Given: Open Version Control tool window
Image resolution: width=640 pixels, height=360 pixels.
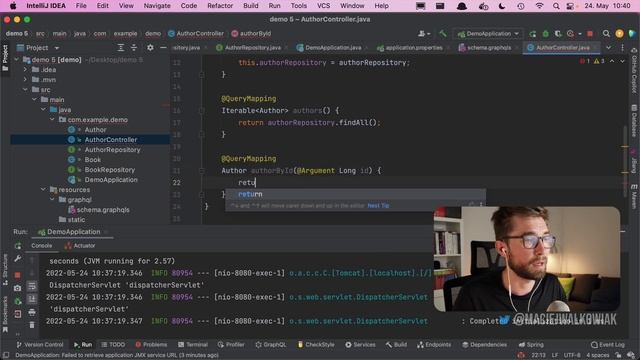Looking at the screenshot, I should point(40,345).
